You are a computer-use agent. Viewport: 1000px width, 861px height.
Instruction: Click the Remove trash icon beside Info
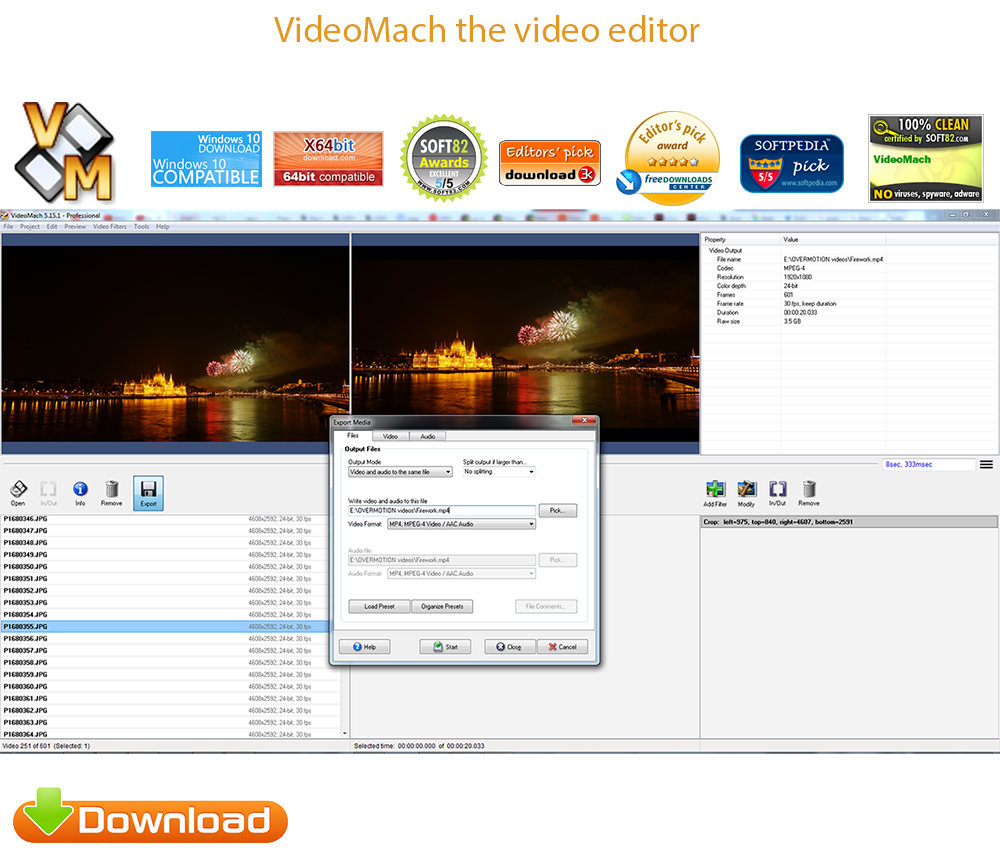point(112,492)
